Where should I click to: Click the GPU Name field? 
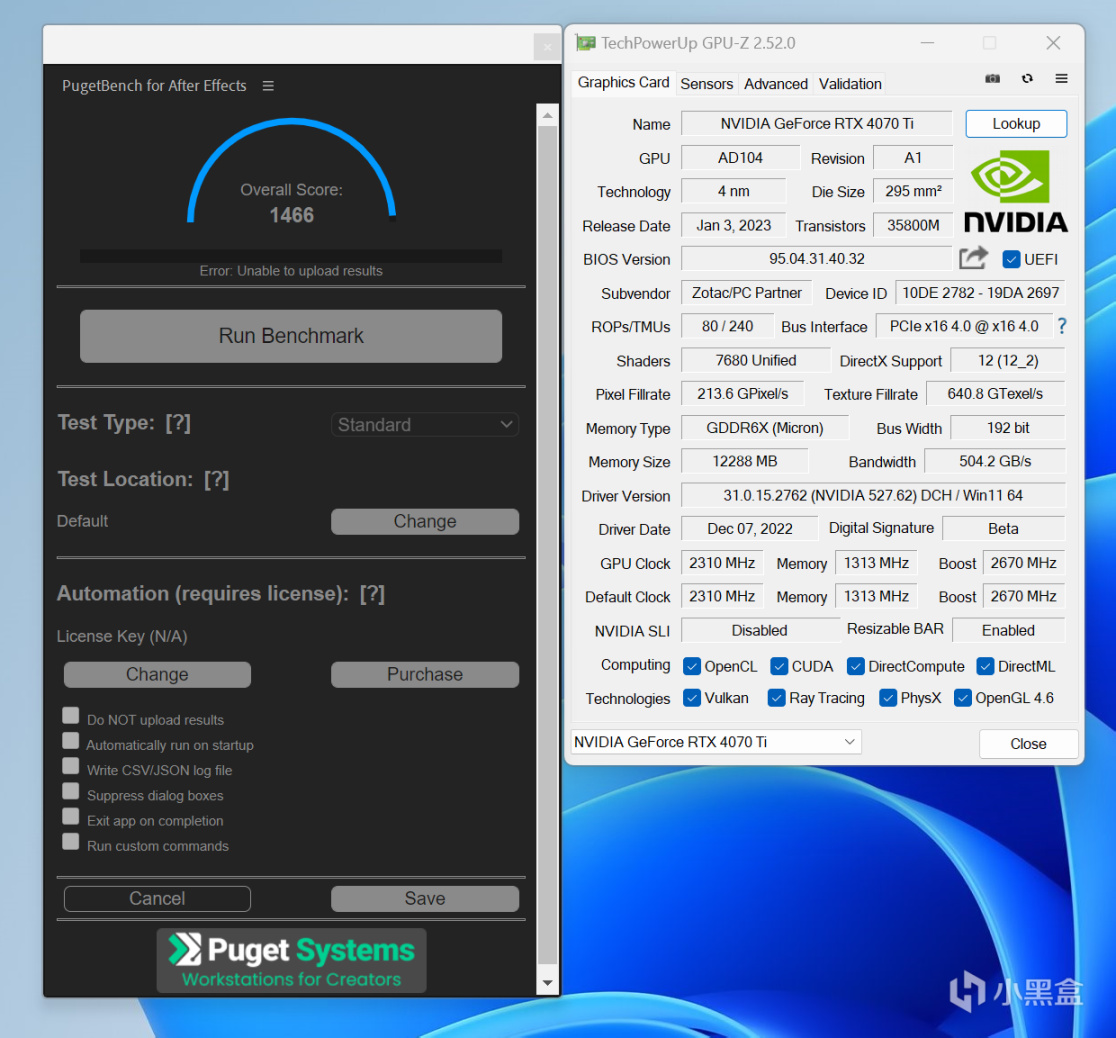pos(816,124)
